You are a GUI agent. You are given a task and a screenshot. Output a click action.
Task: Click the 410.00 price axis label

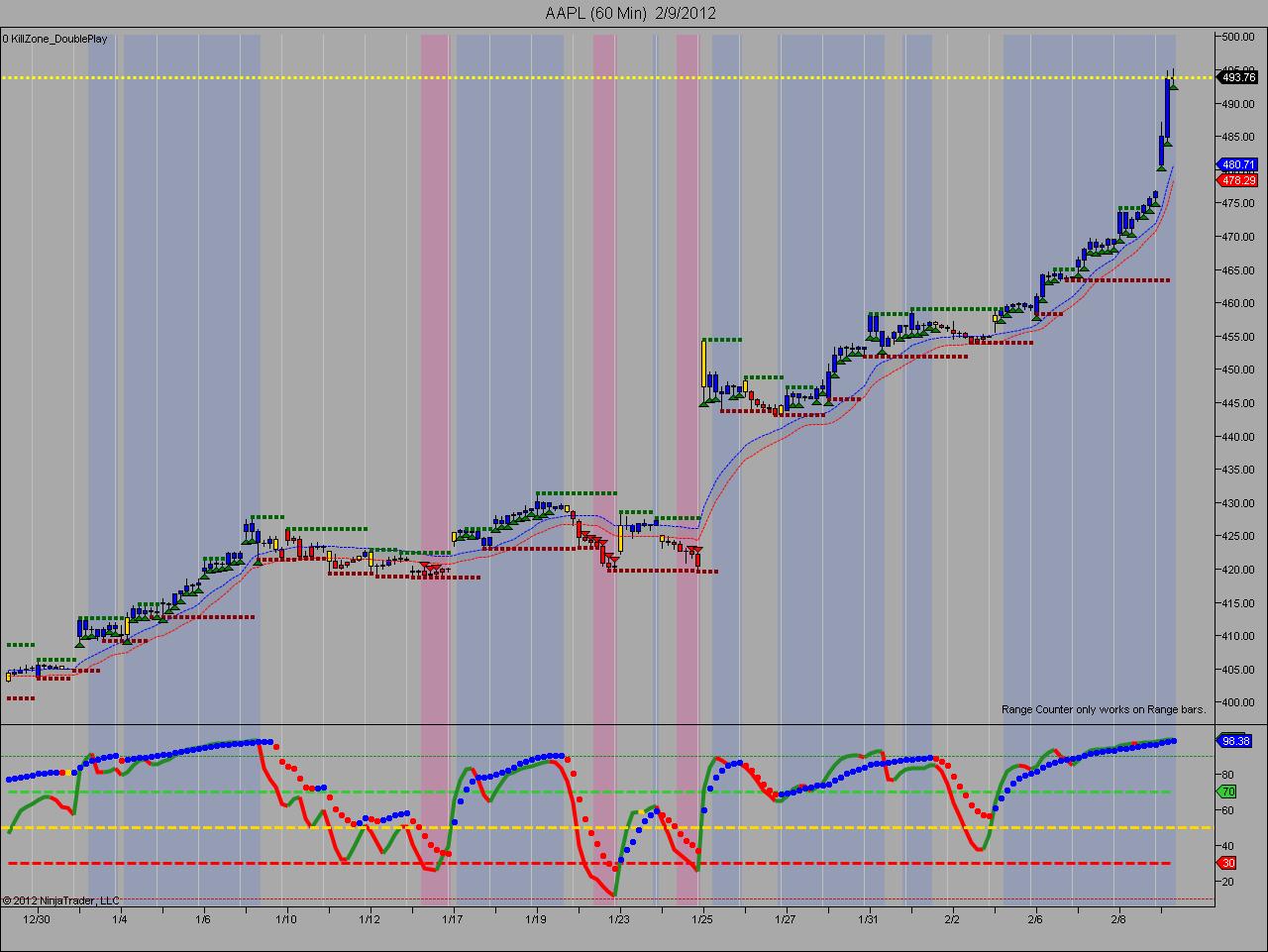pos(1238,637)
